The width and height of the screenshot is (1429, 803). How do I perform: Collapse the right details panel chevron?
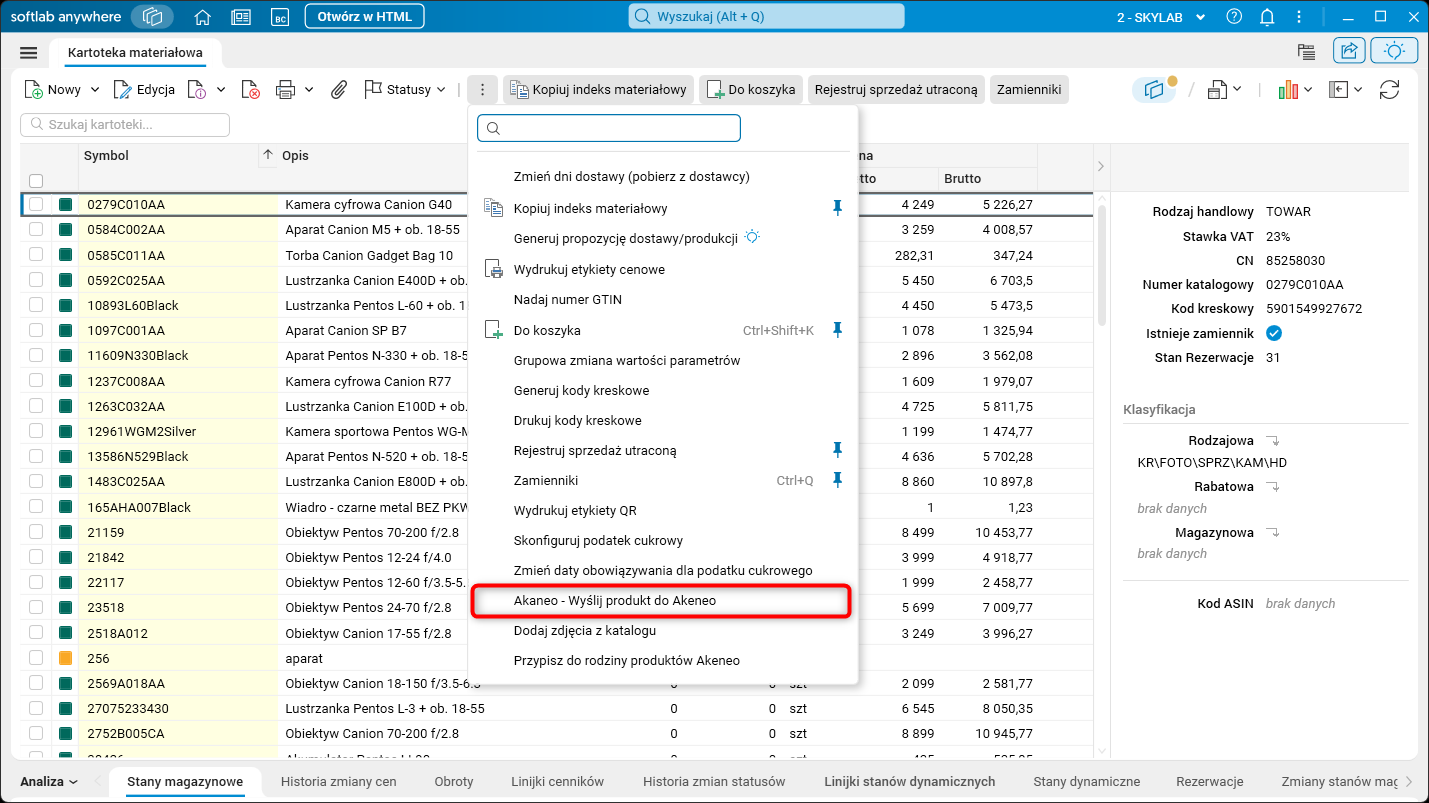click(1101, 166)
